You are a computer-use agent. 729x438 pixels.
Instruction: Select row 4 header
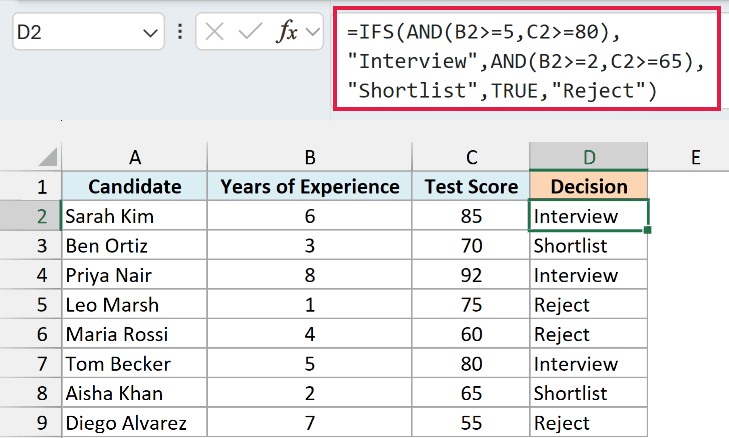pyautogui.click(x=31, y=275)
